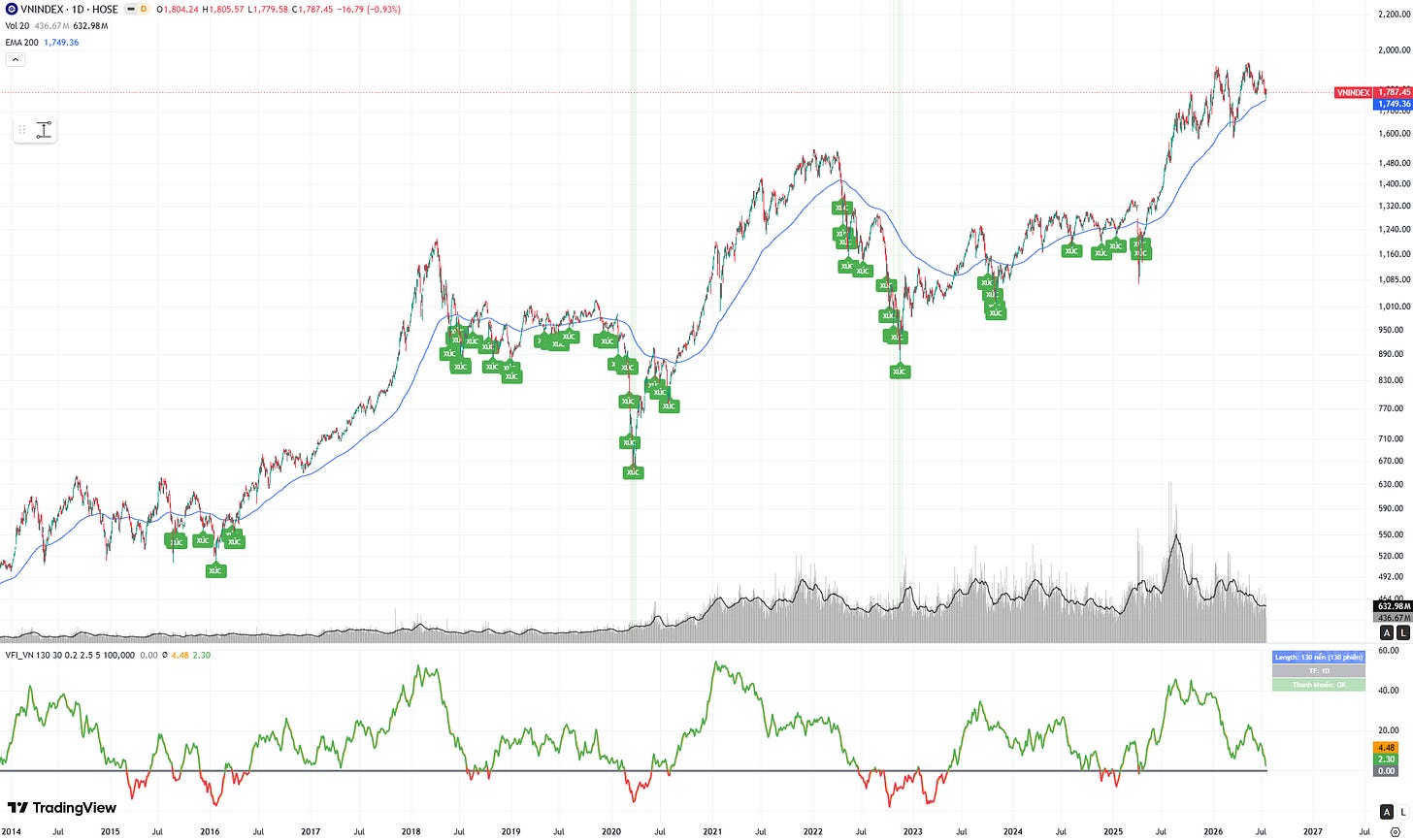
Task: Grab the floating toolbar's dotted drag handle
Action: (22, 130)
